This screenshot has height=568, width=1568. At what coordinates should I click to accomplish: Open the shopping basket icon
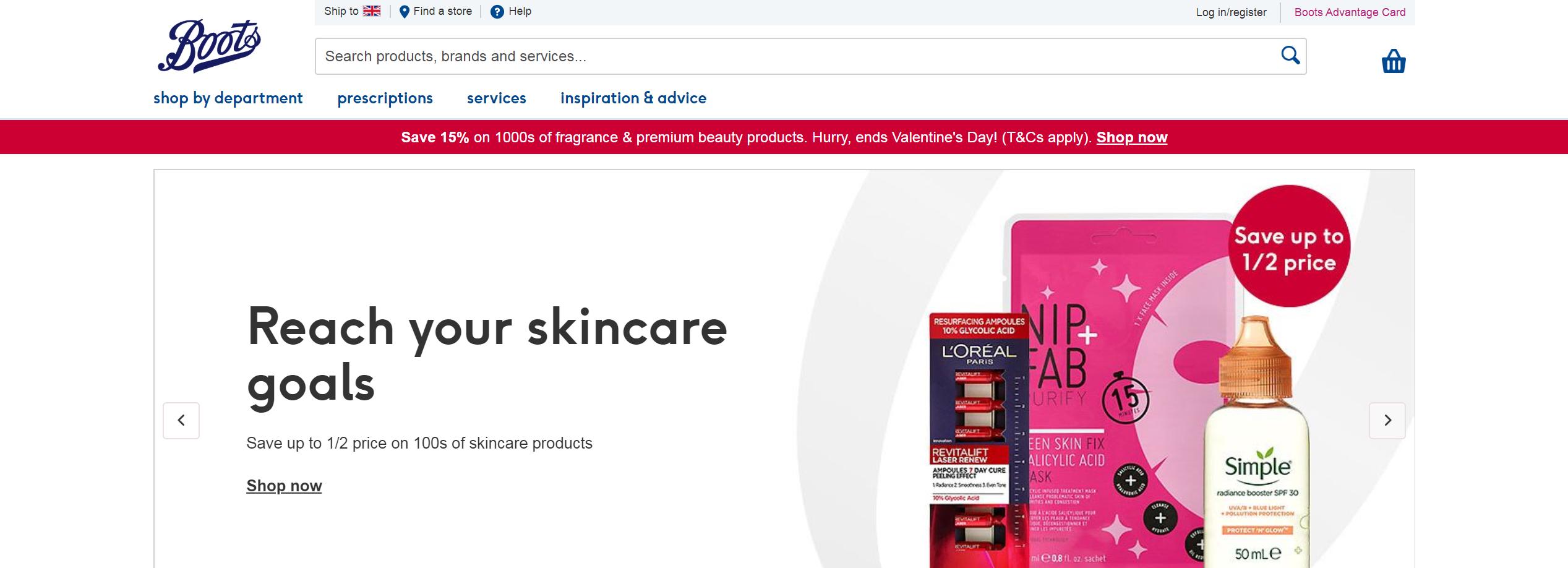[1394, 61]
